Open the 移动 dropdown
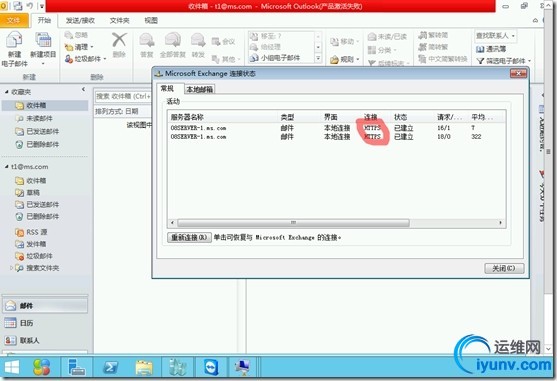The height and width of the screenshot is (381, 557). [x=345, y=42]
